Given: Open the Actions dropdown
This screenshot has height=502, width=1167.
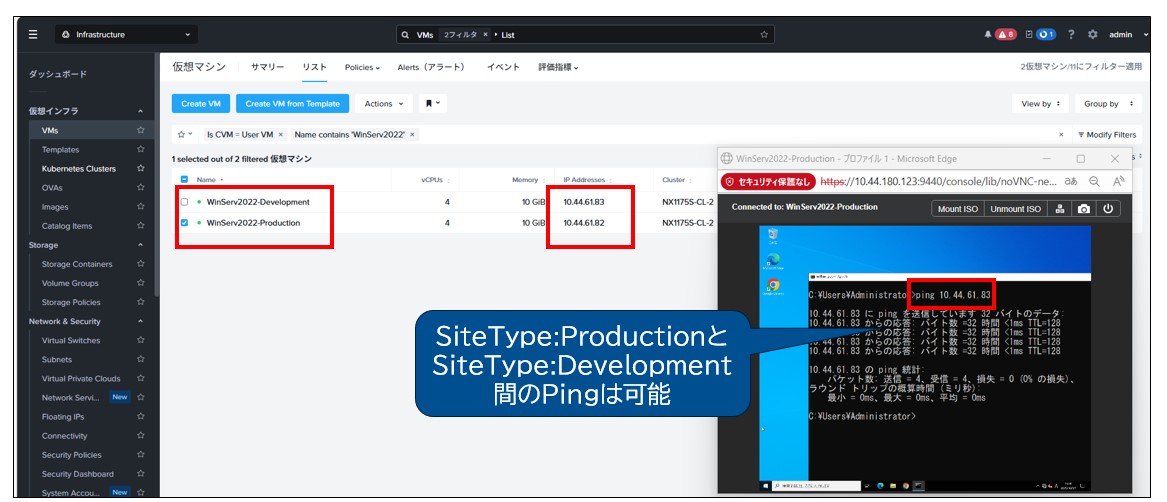Looking at the screenshot, I should pos(384,103).
